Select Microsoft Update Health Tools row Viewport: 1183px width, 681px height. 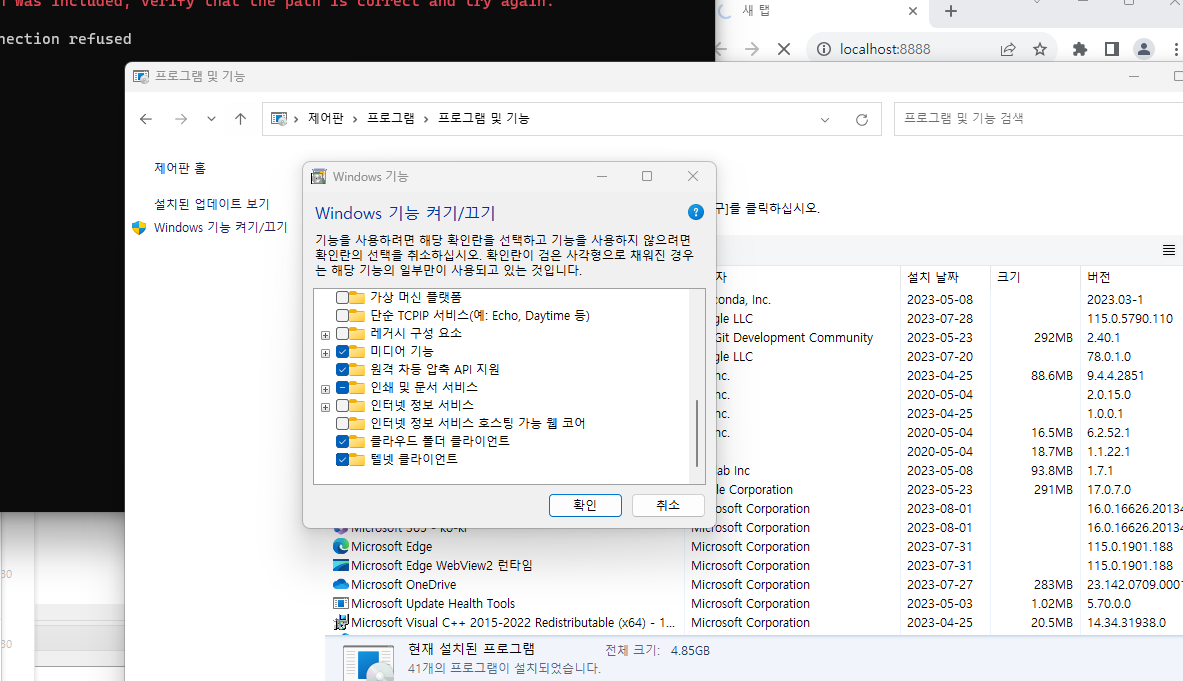757,603
